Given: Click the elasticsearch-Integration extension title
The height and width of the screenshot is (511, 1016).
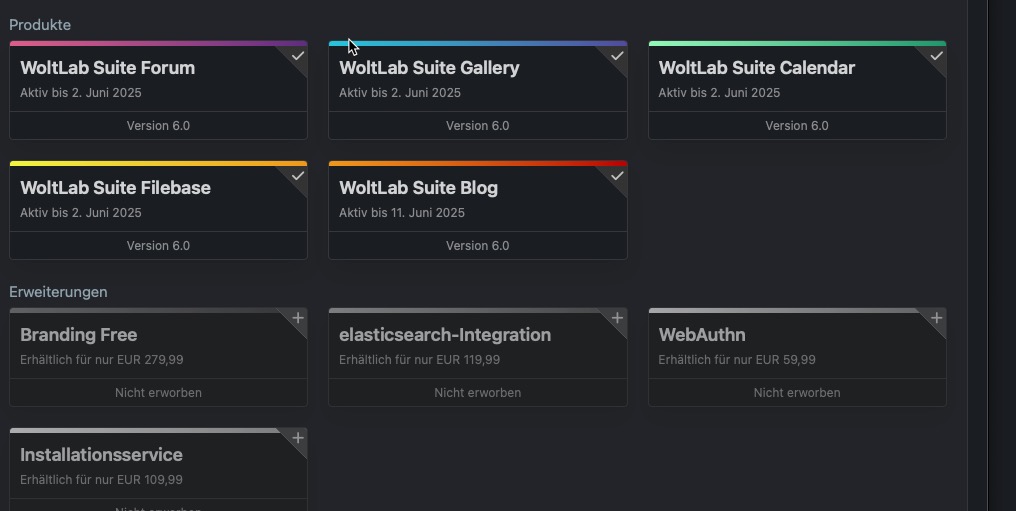Looking at the screenshot, I should point(445,335).
